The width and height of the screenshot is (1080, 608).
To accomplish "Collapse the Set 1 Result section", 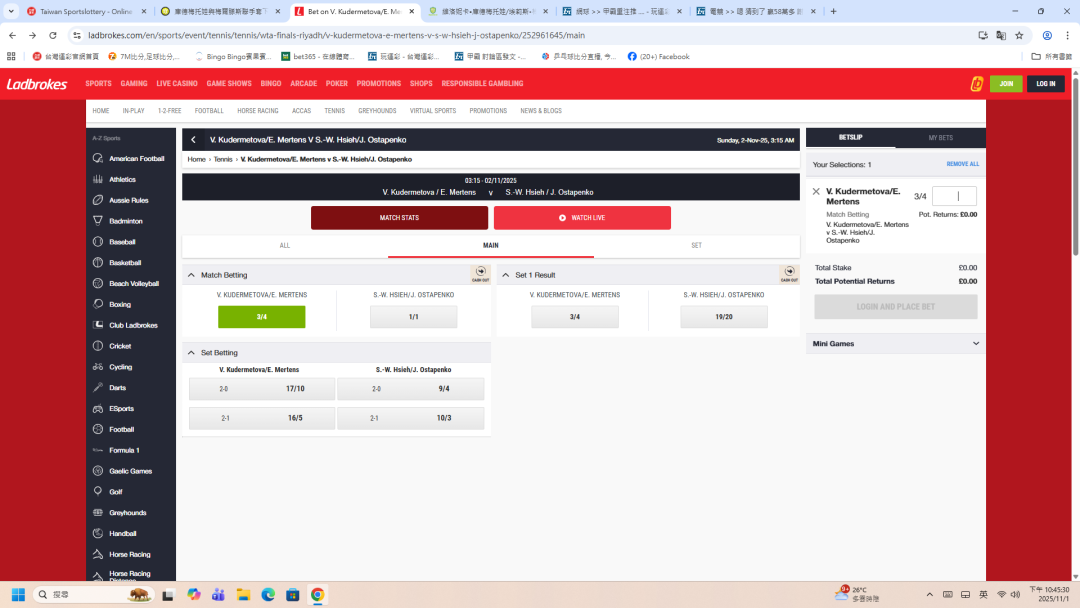I will point(506,275).
